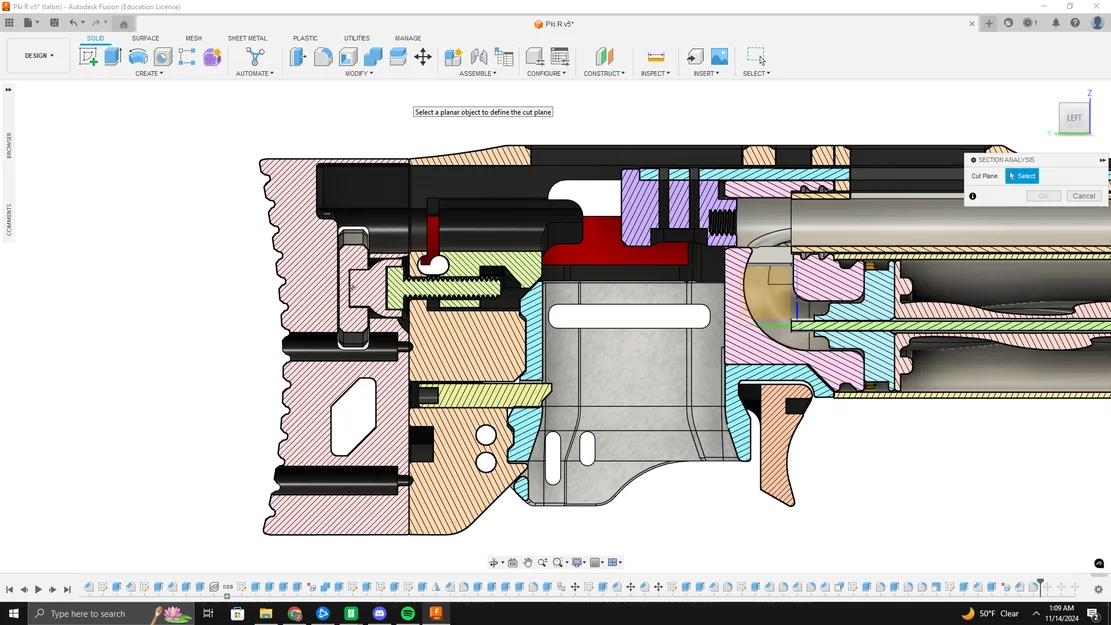Click the Look At icon in navigation bar
This screenshot has width=1111, height=625.
pos(512,563)
